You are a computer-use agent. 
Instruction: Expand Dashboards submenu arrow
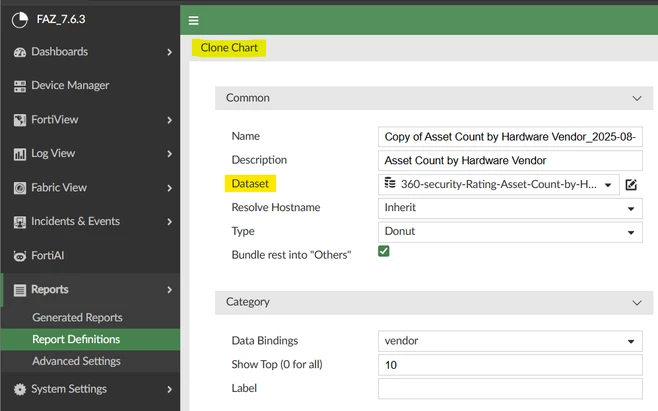(x=170, y=52)
